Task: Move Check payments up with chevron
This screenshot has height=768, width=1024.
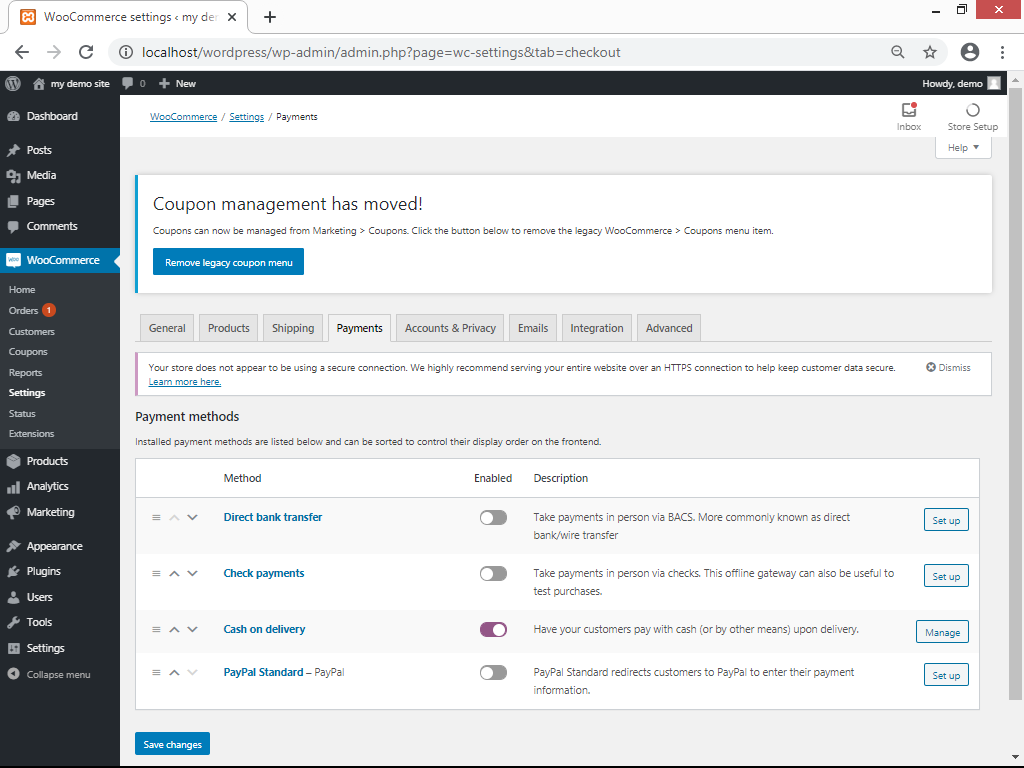Action: tap(174, 573)
